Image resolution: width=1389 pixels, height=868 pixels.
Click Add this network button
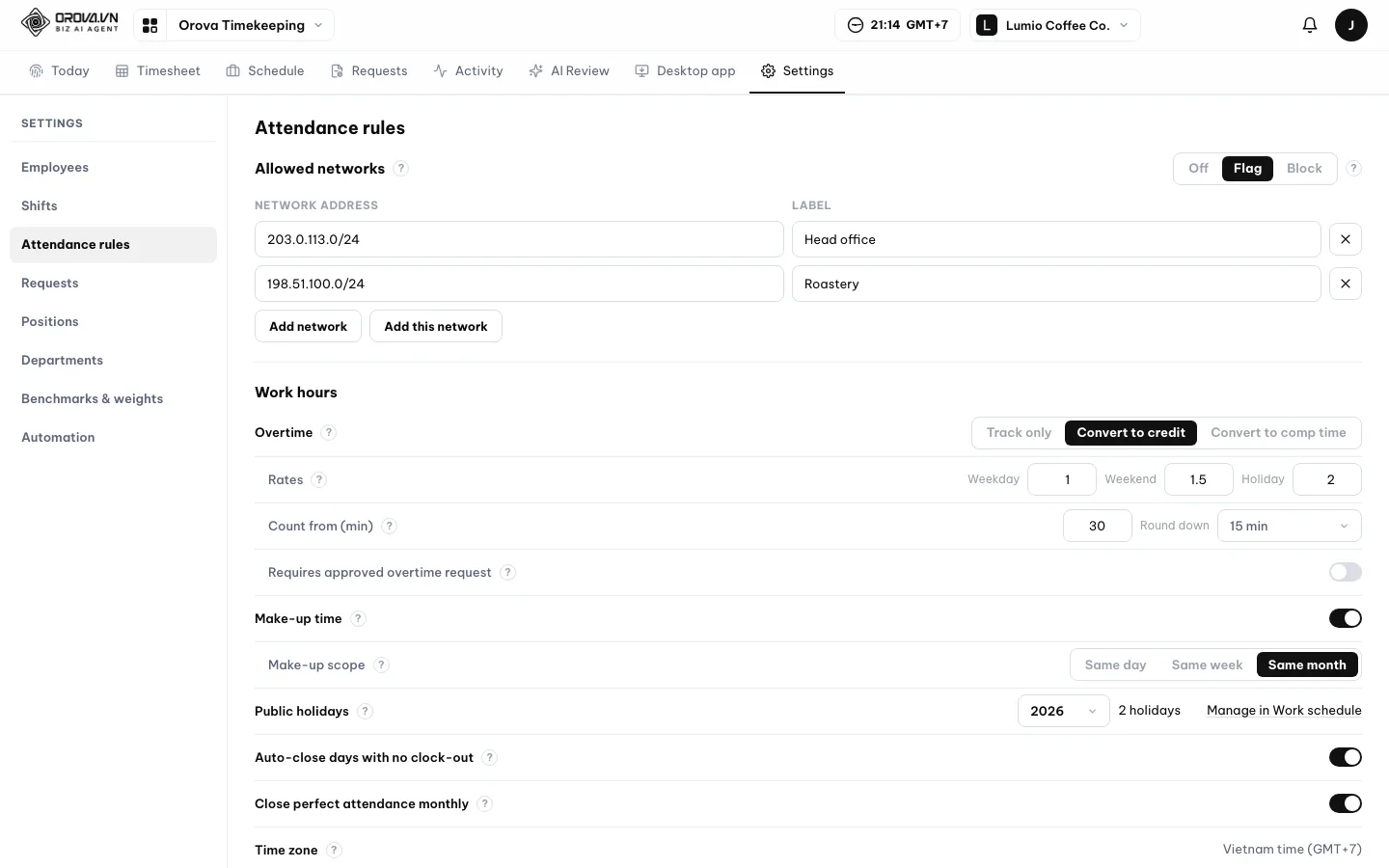436,326
